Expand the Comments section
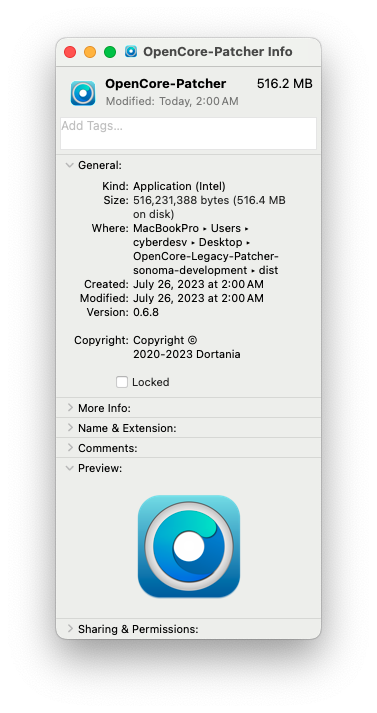Screen dimensions: 377x713 point(70,448)
